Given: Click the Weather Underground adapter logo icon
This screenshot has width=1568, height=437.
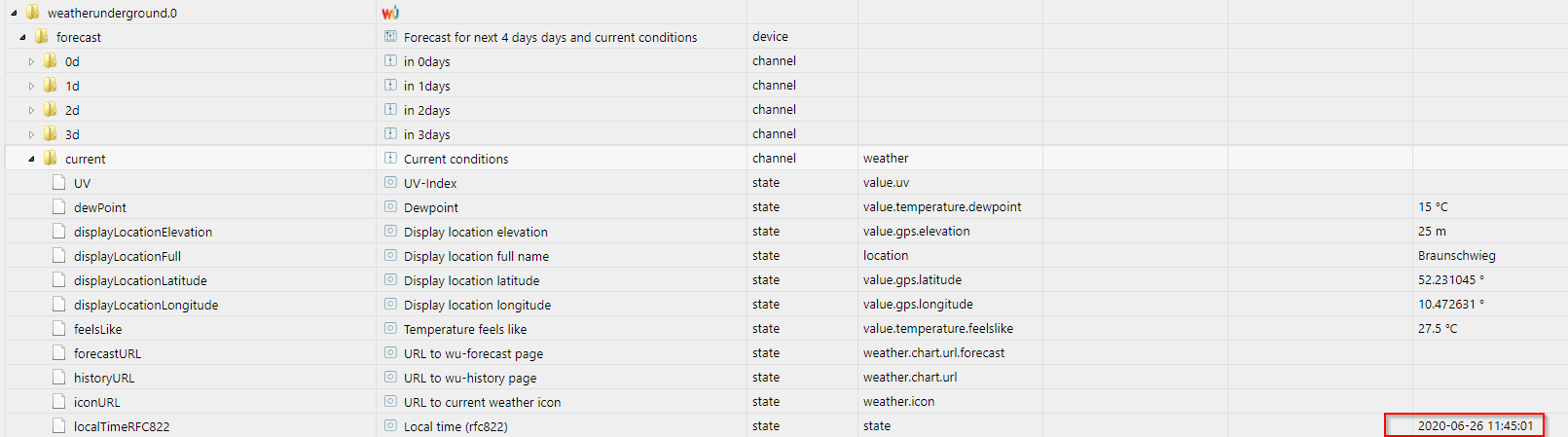Looking at the screenshot, I should pyautogui.click(x=390, y=13).
